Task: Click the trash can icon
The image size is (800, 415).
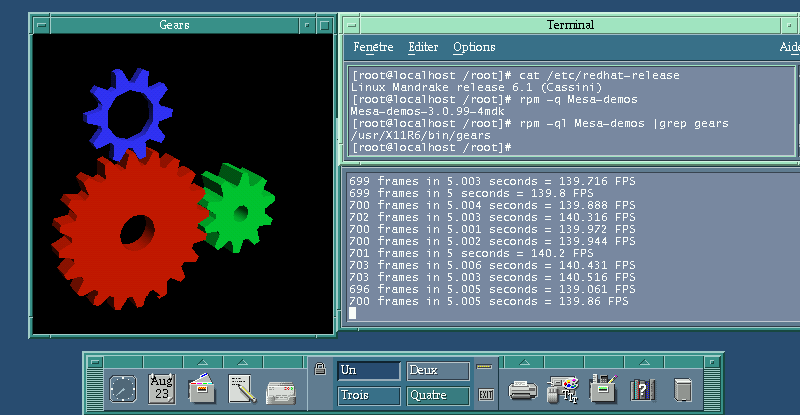Action: pyautogui.click(x=682, y=390)
